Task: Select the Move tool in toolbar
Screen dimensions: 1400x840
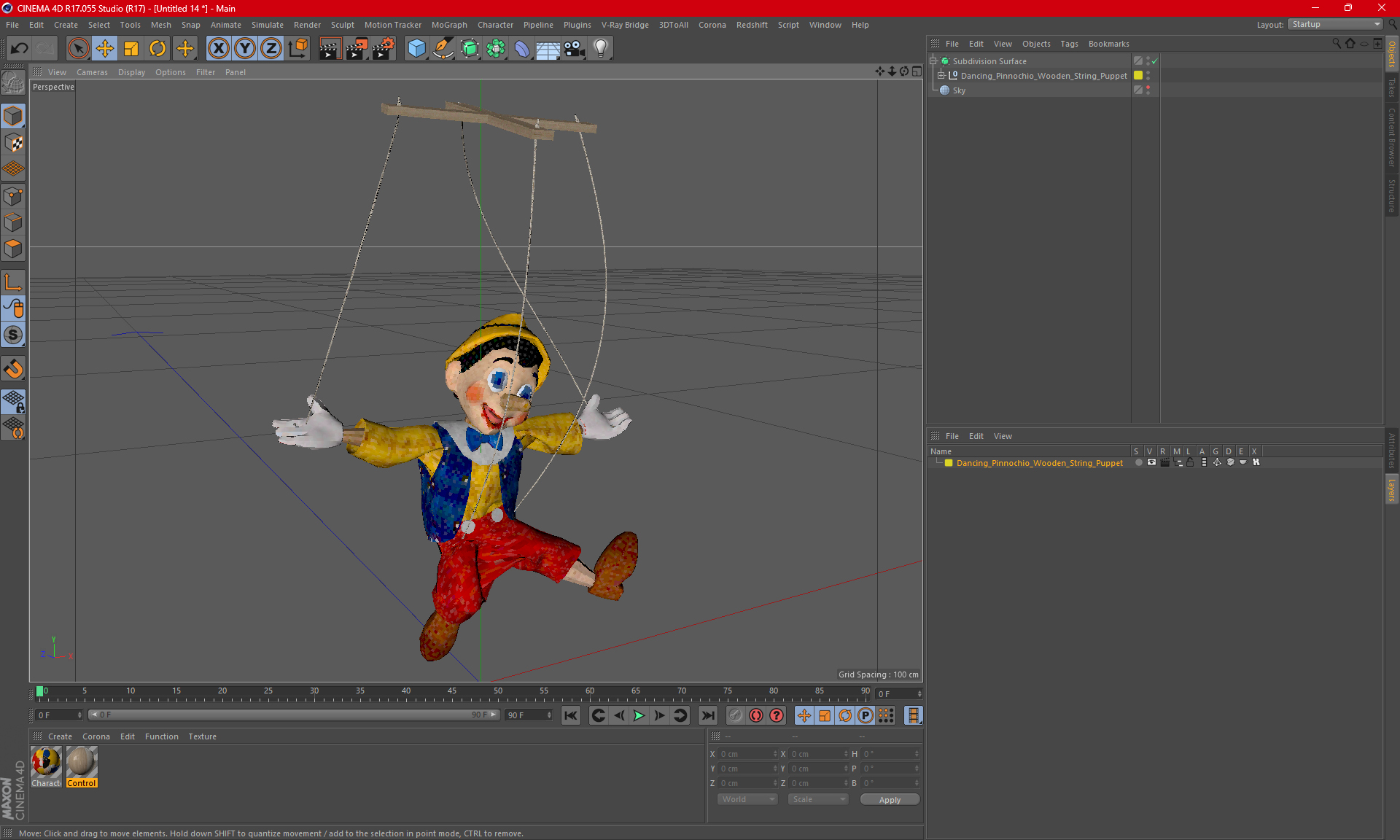Action: coord(105,49)
